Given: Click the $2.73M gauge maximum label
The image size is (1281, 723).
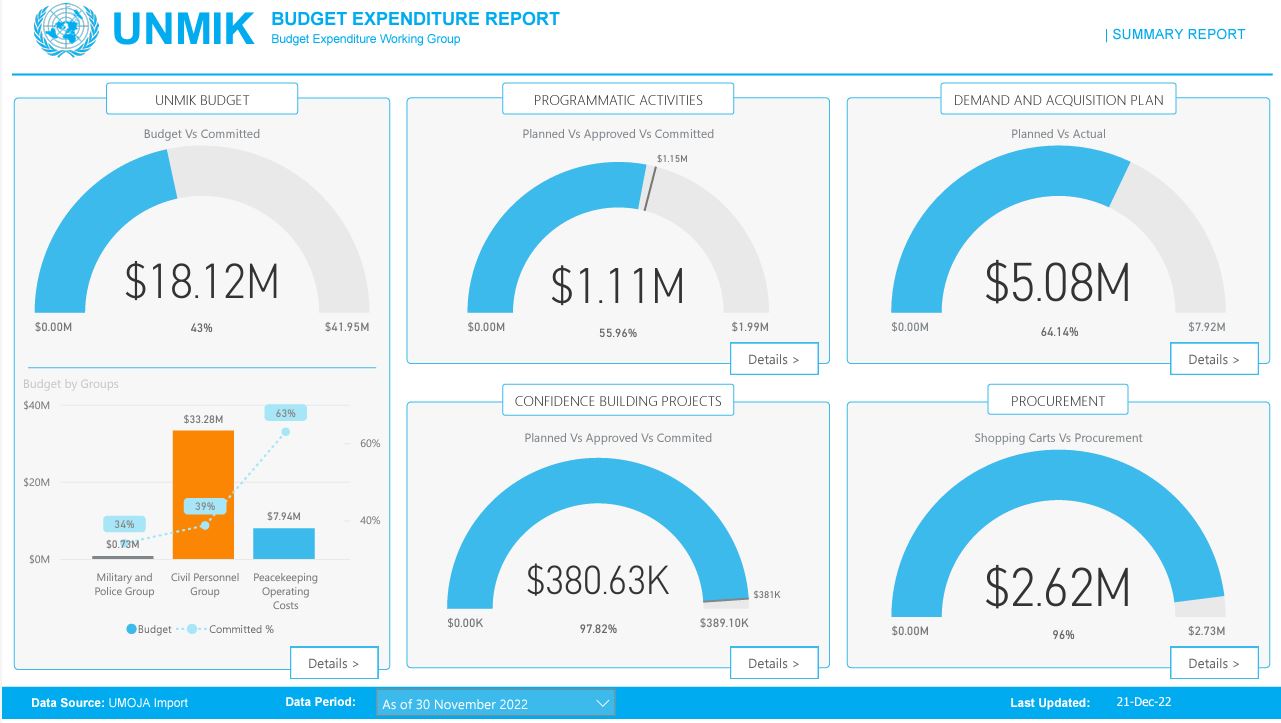Looking at the screenshot, I should coord(1207,631).
